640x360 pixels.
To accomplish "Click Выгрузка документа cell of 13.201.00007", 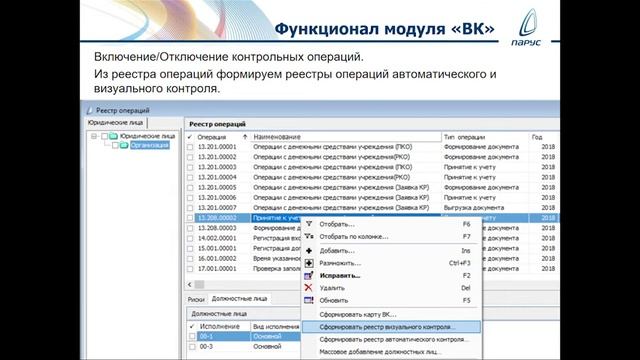I will 485,208.
